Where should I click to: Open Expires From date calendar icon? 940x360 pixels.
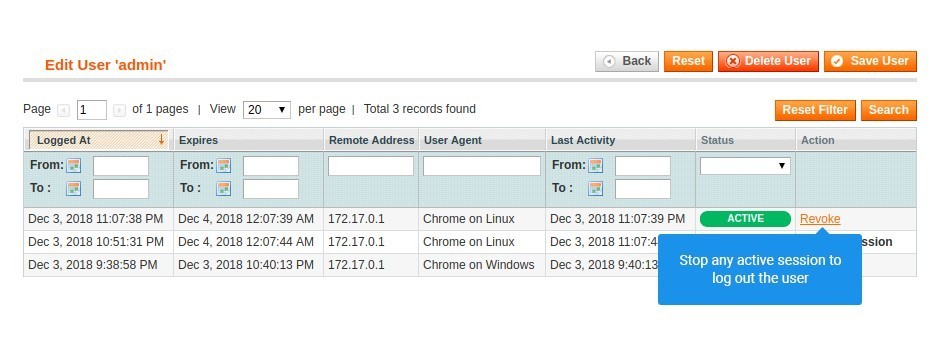[x=224, y=166]
